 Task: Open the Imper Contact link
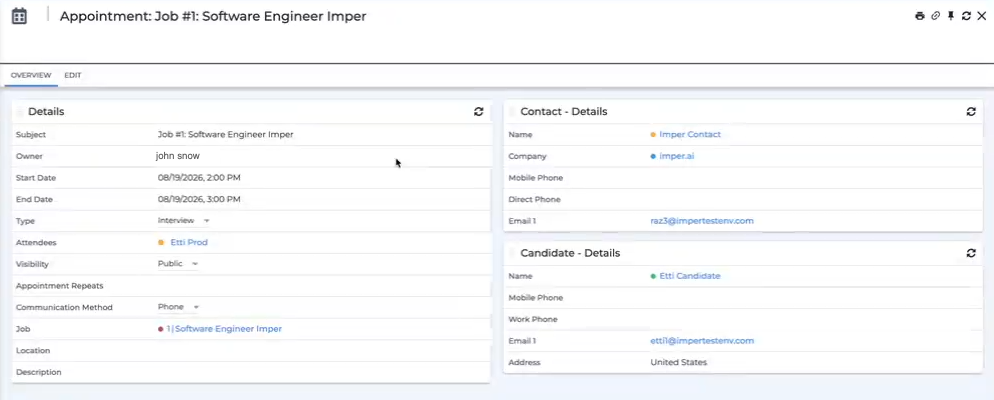[x=690, y=134]
